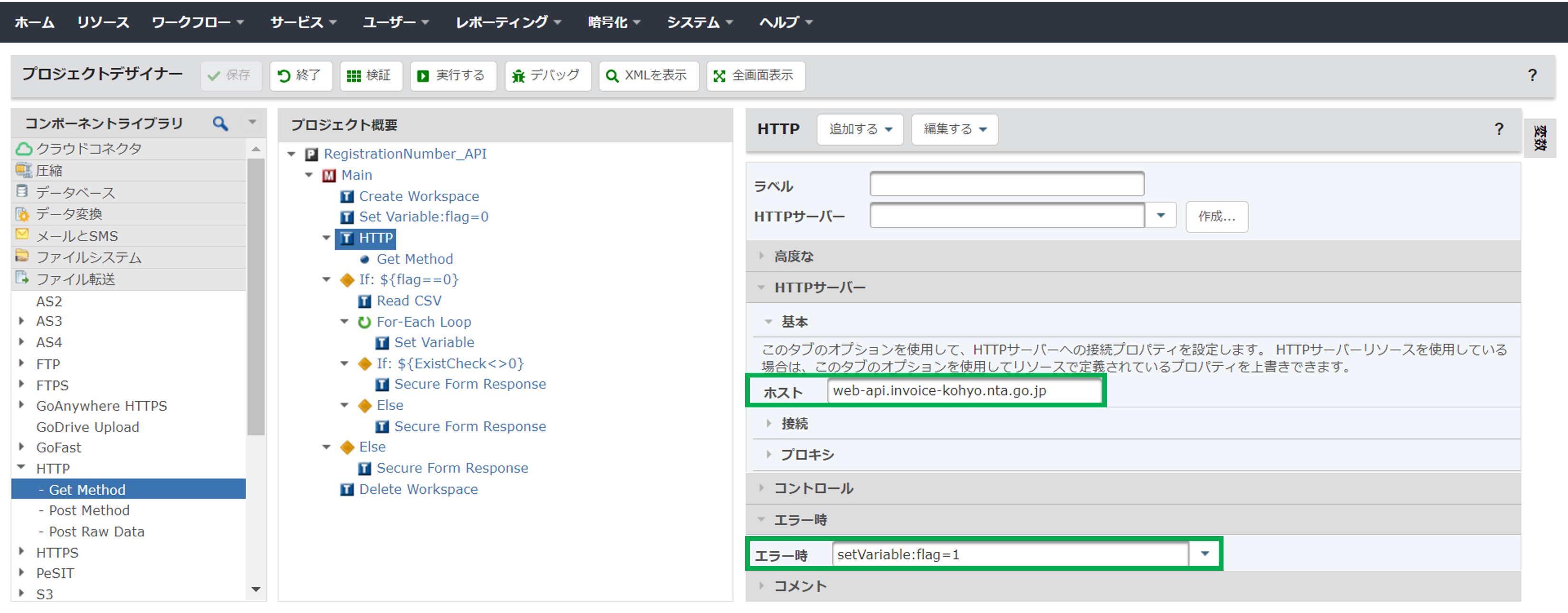Click the 終了 button
Screen dimensions: 1568x613
301,76
